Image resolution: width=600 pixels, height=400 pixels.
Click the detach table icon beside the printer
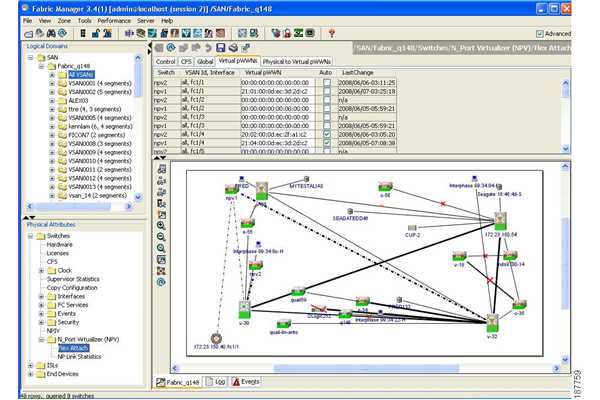click(x=245, y=48)
